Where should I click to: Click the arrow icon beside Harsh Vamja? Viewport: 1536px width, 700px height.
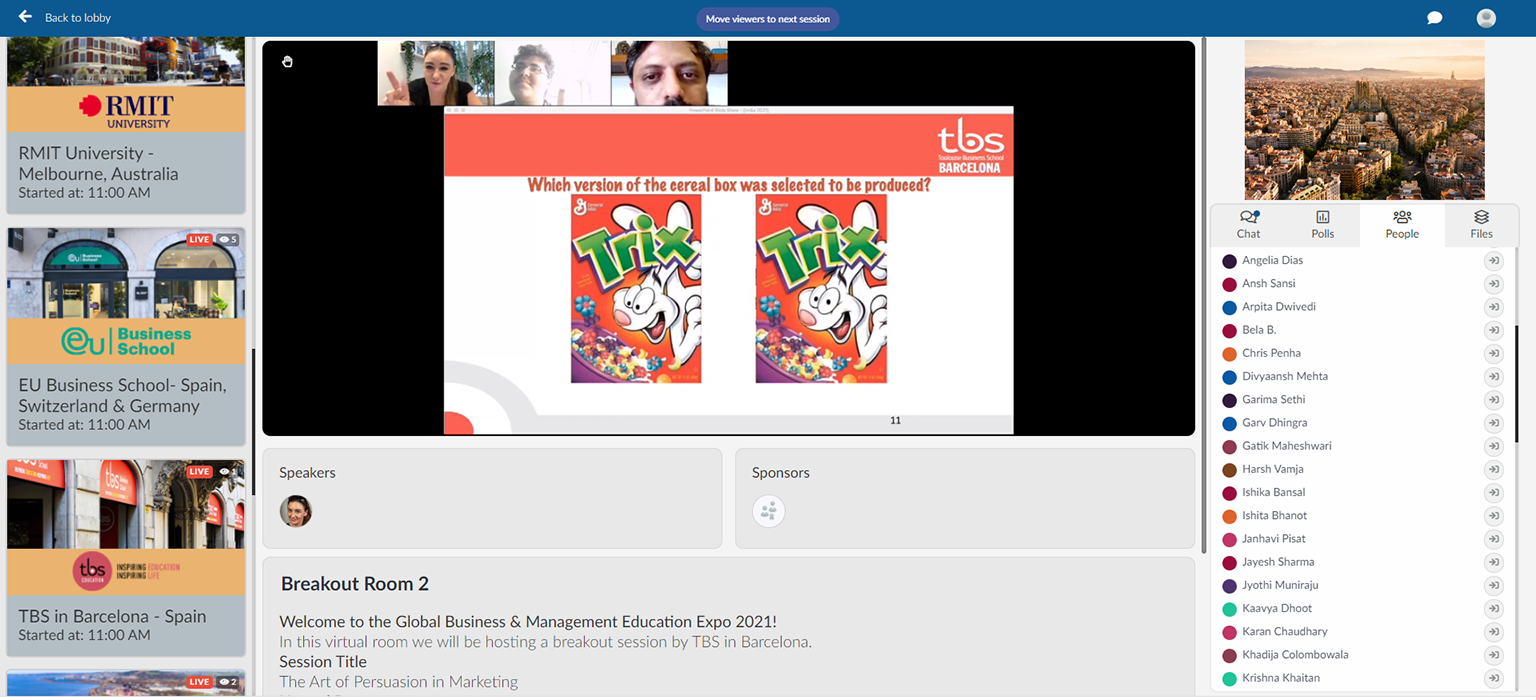coord(1493,469)
